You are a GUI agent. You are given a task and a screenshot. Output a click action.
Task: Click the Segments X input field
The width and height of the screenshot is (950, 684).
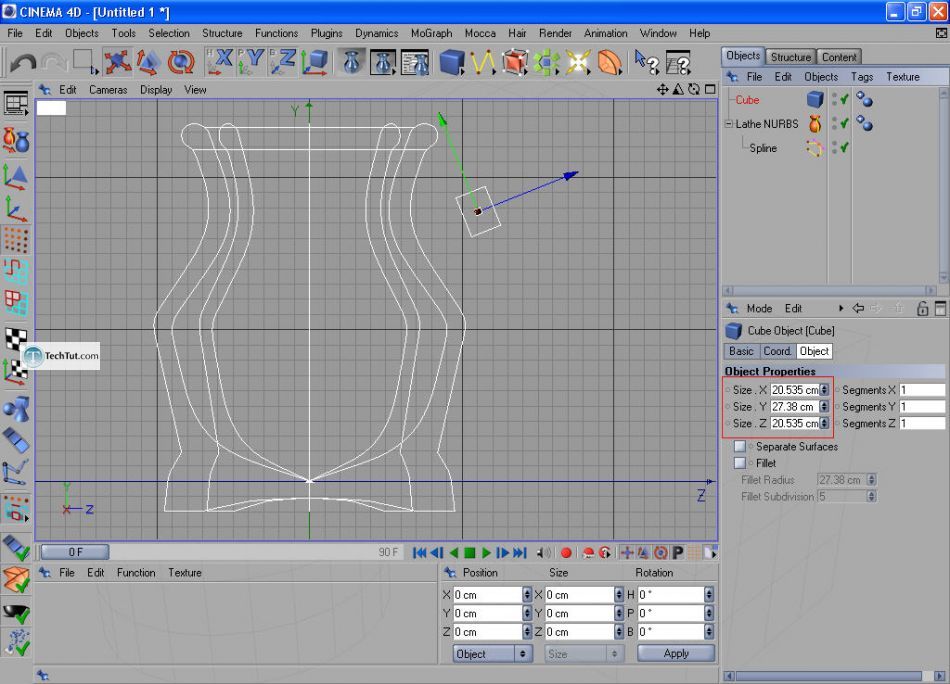tap(922, 390)
